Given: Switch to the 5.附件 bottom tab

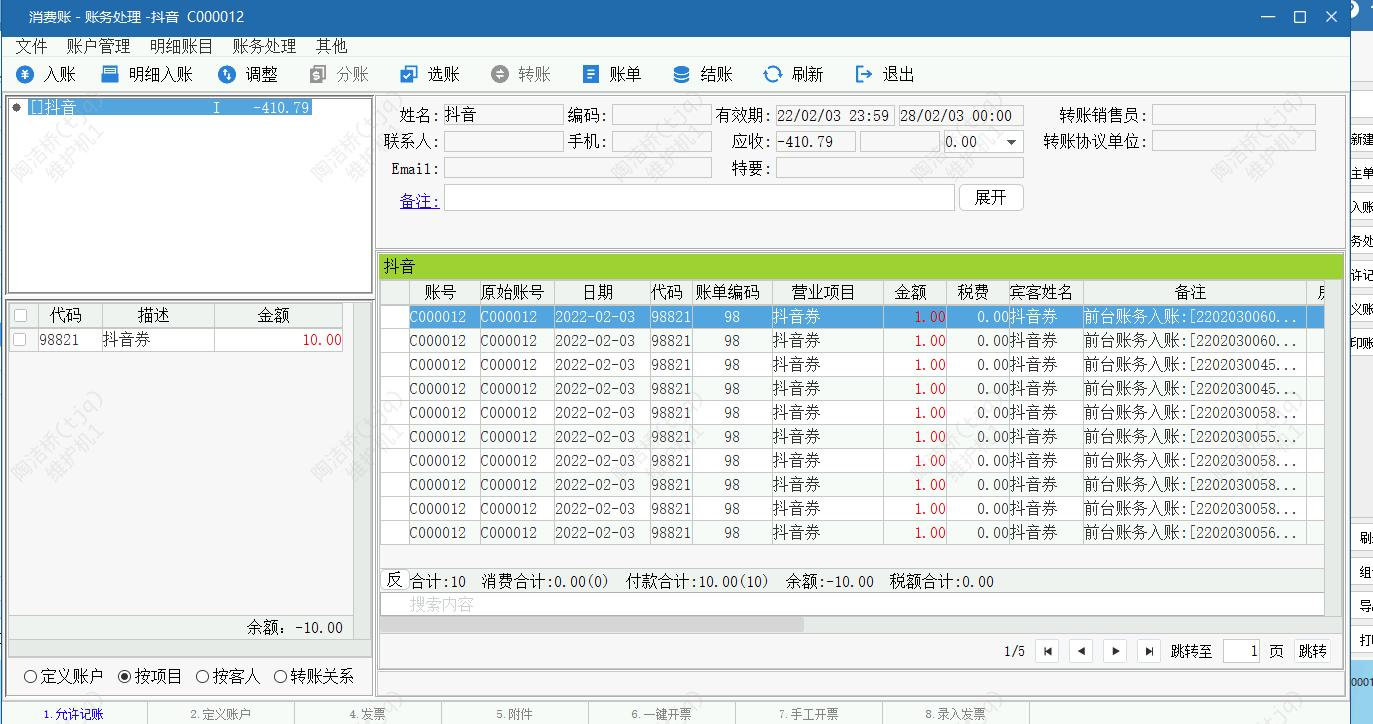Looking at the screenshot, I should [514, 714].
